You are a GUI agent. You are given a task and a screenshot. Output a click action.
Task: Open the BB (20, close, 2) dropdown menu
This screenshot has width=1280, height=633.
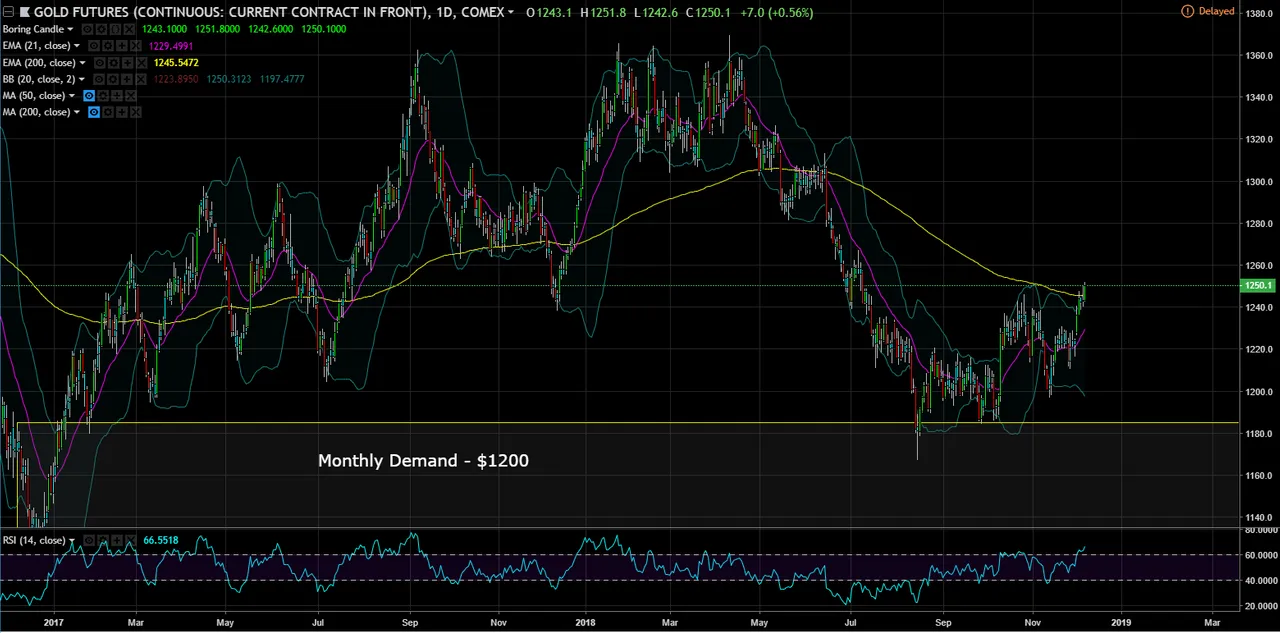pos(82,79)
